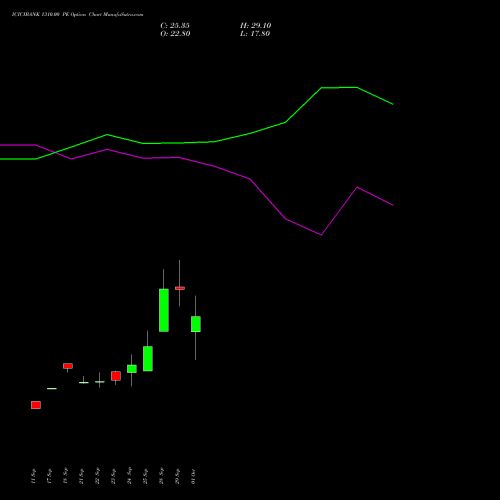Select the red candlestick for 23 Sep
This screenshot has height=500, width=500.
pos(116,376)
